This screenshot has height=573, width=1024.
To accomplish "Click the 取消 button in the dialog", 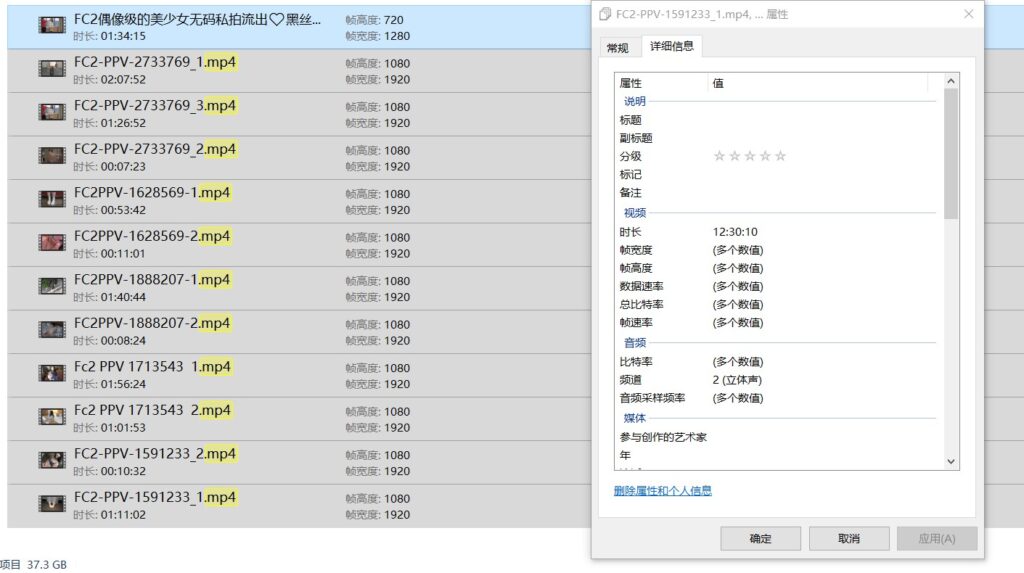I will tap(849, 539).
